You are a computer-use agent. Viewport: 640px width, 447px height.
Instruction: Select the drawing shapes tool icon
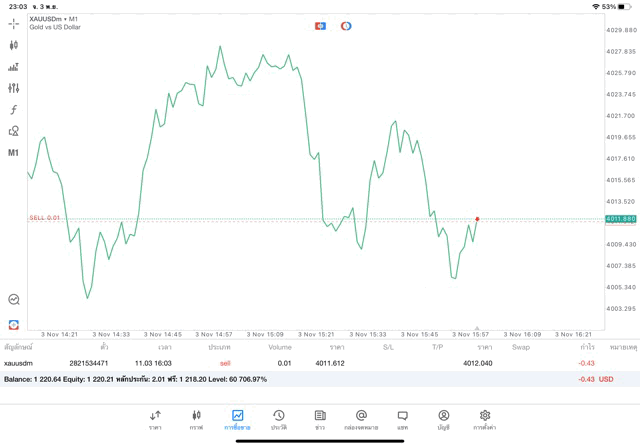coord(14,131)
